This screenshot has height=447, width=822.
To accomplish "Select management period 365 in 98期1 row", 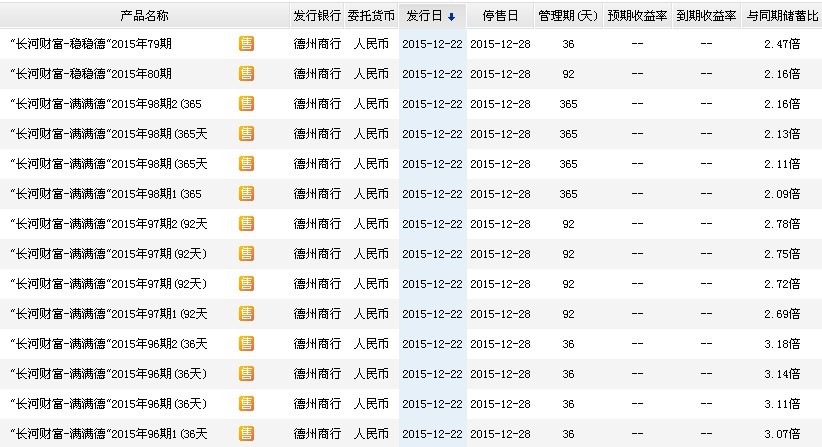I will click(568, 194).
